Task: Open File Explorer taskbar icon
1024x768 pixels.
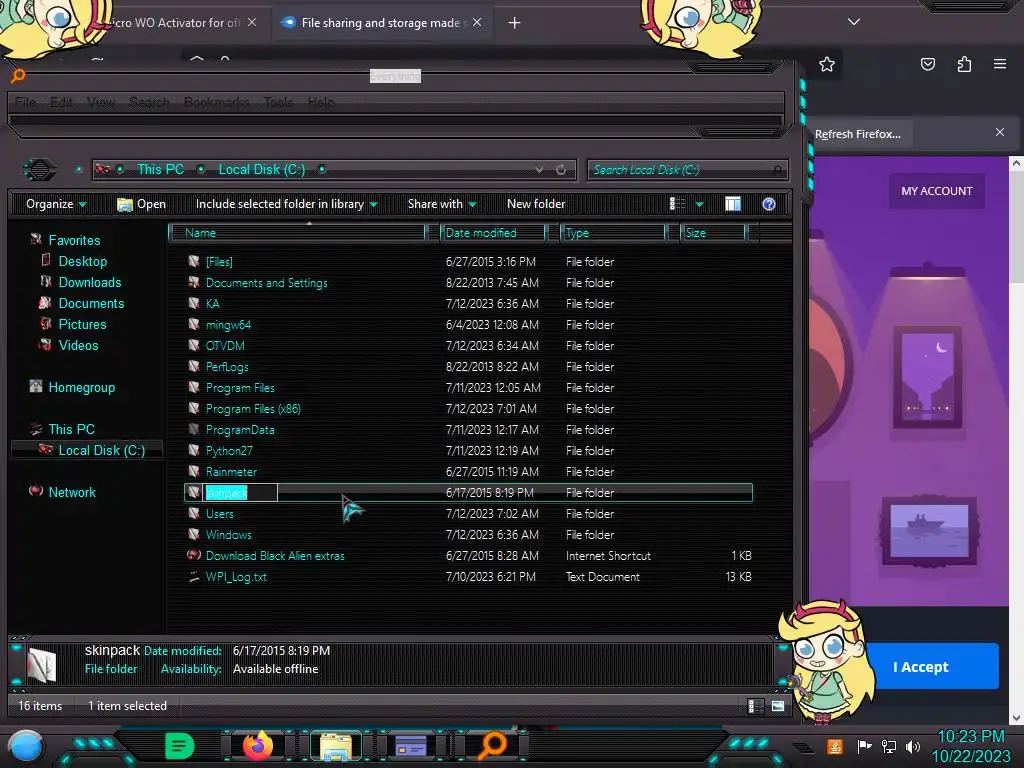Action: click(x=336, y=746)
